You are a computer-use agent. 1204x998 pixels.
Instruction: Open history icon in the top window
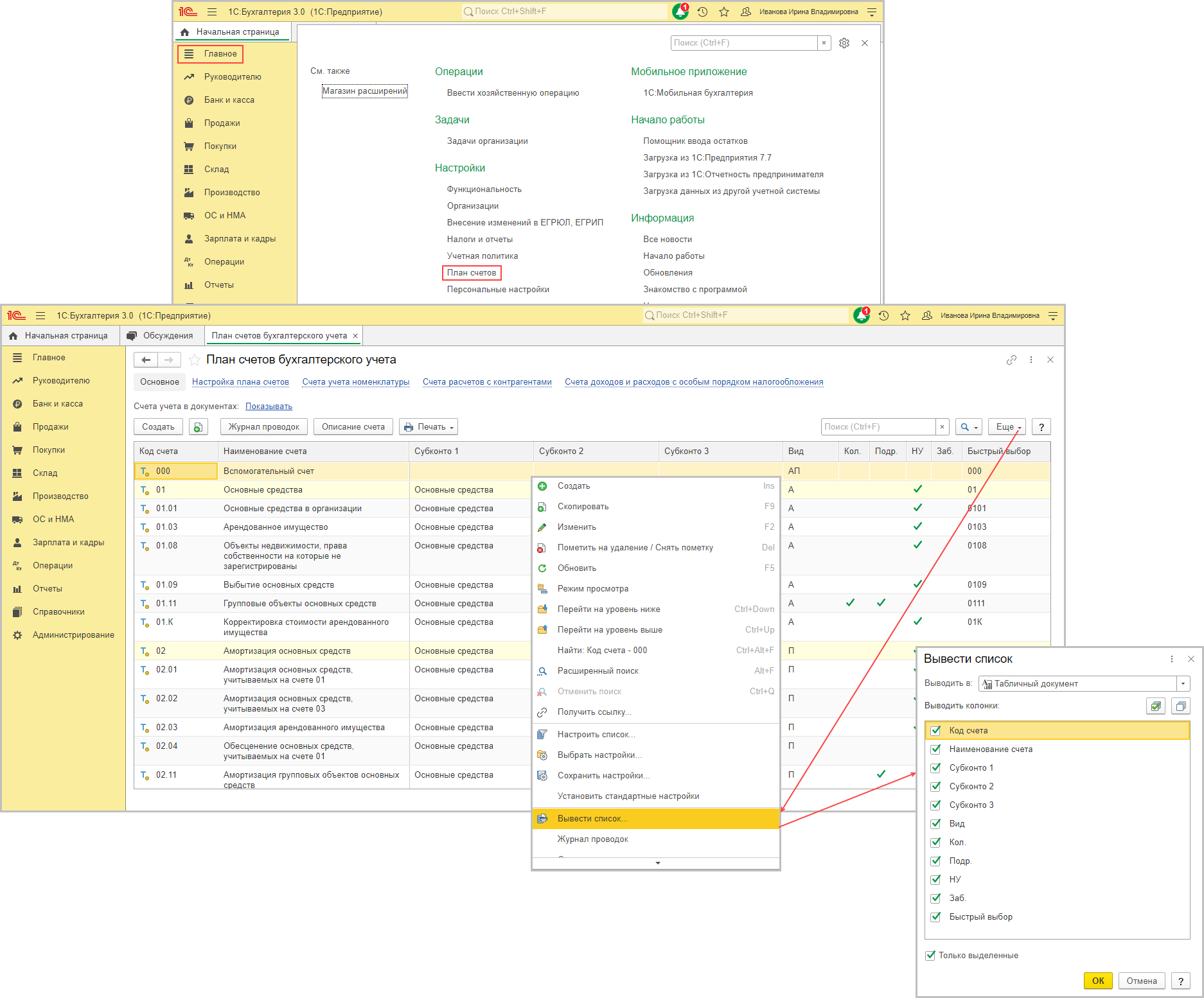[702, 12]
